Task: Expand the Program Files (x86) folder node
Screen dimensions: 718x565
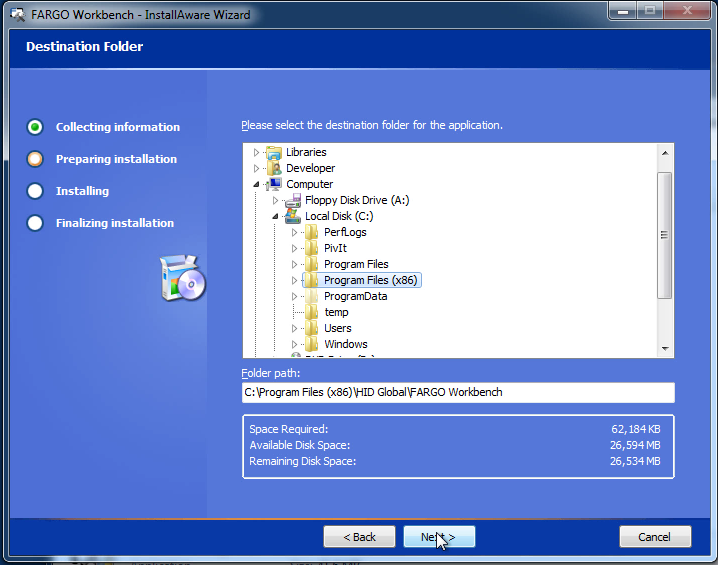Action: click(x=295, y=281)
